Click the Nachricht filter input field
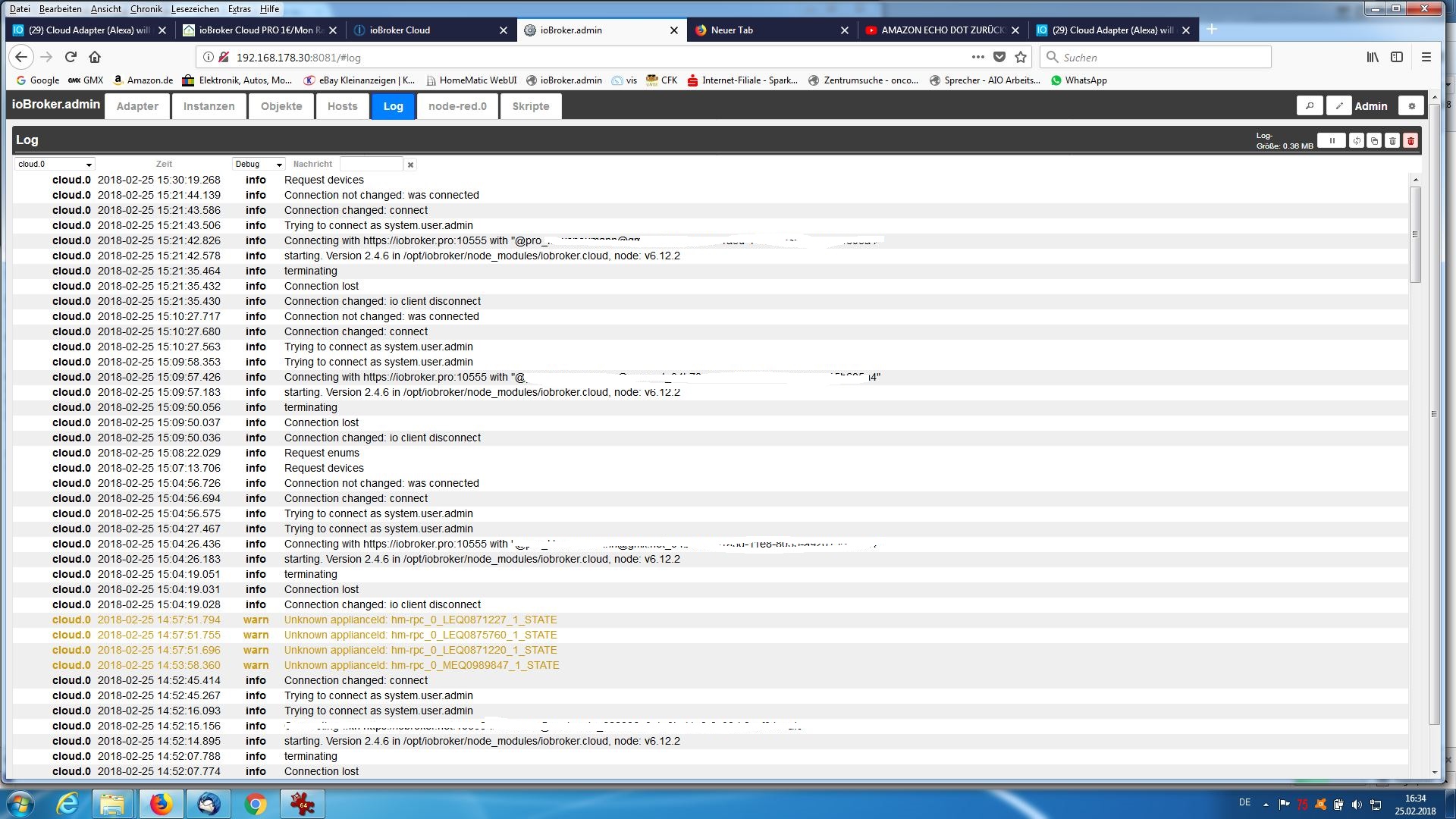 coord(372,165)
